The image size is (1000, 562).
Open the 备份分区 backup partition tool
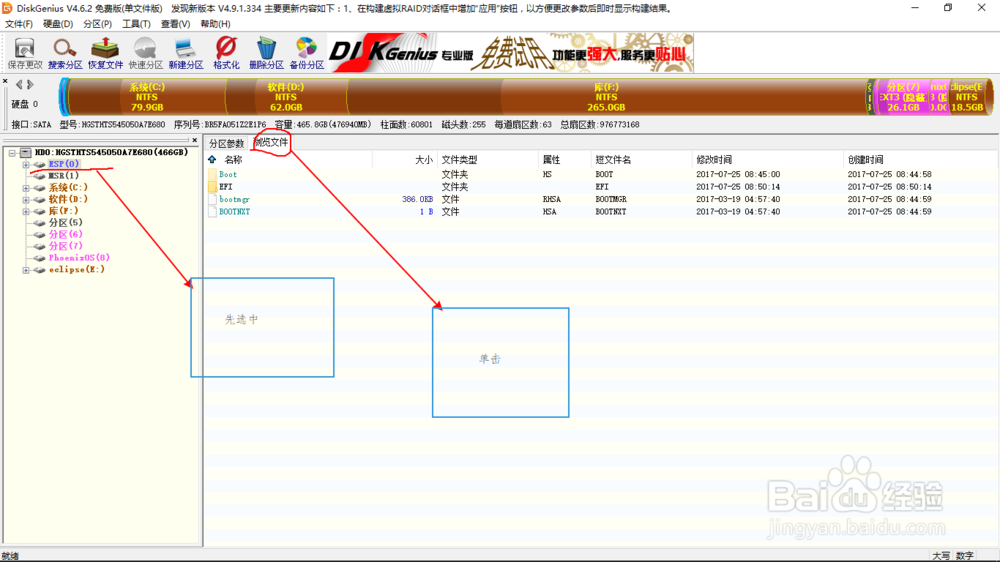[307, 53]
